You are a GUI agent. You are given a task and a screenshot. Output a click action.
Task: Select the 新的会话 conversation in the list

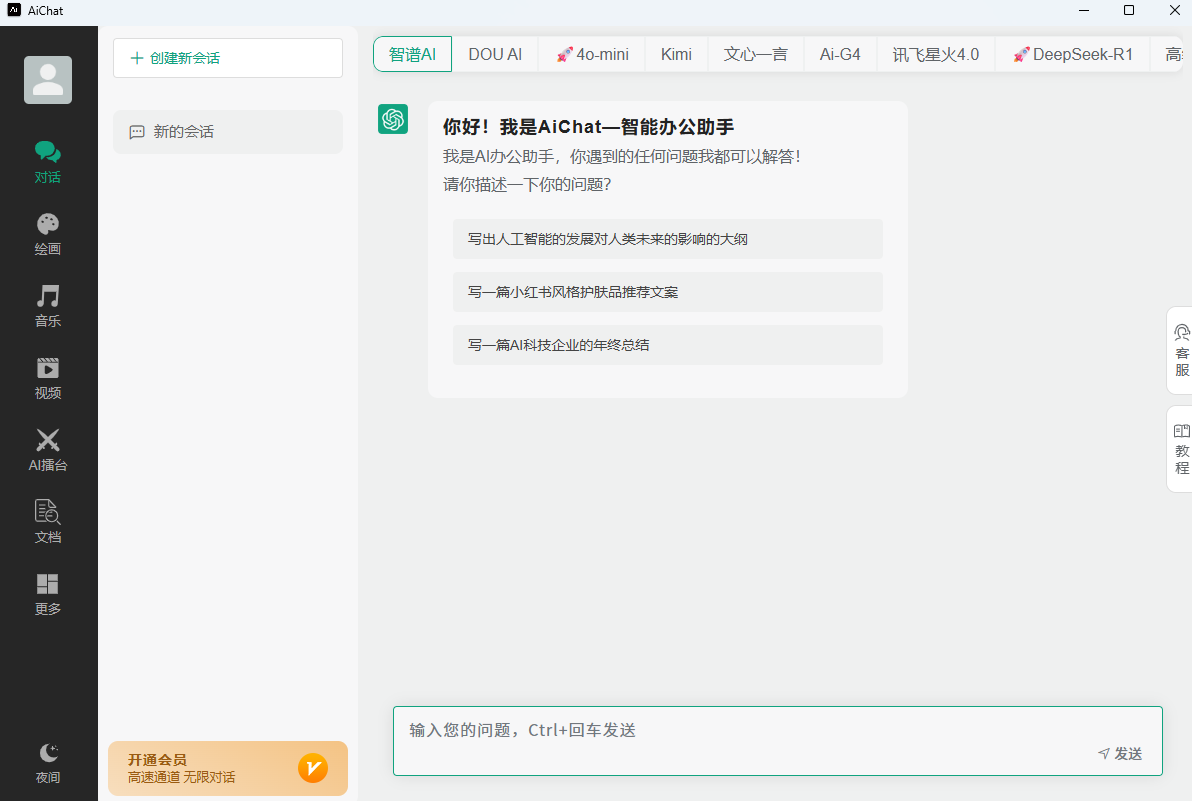point(228,132)
